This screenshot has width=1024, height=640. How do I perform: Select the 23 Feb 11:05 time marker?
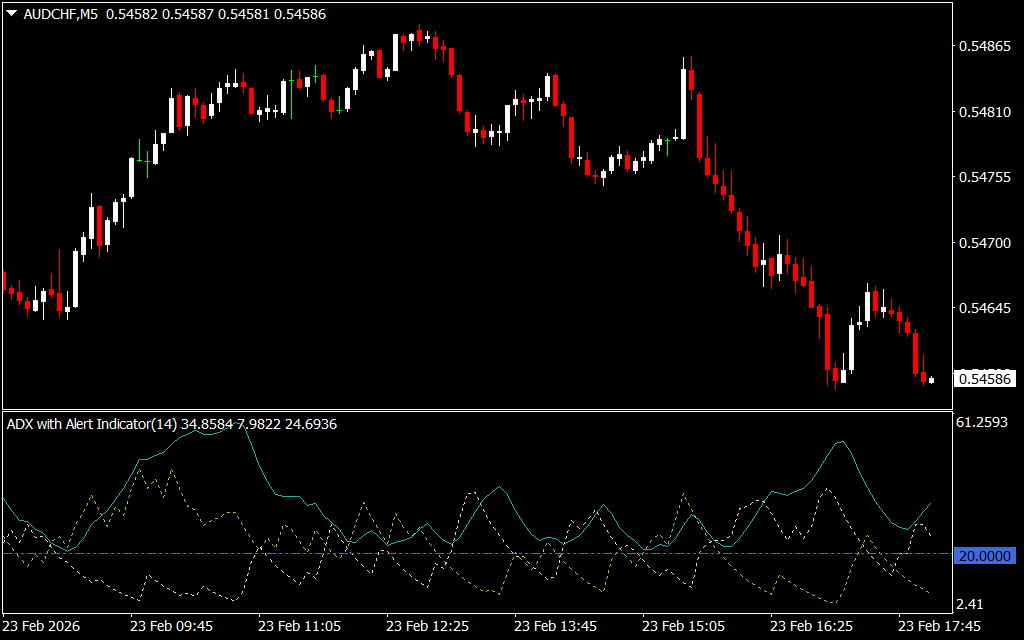(x=299, y=626)
